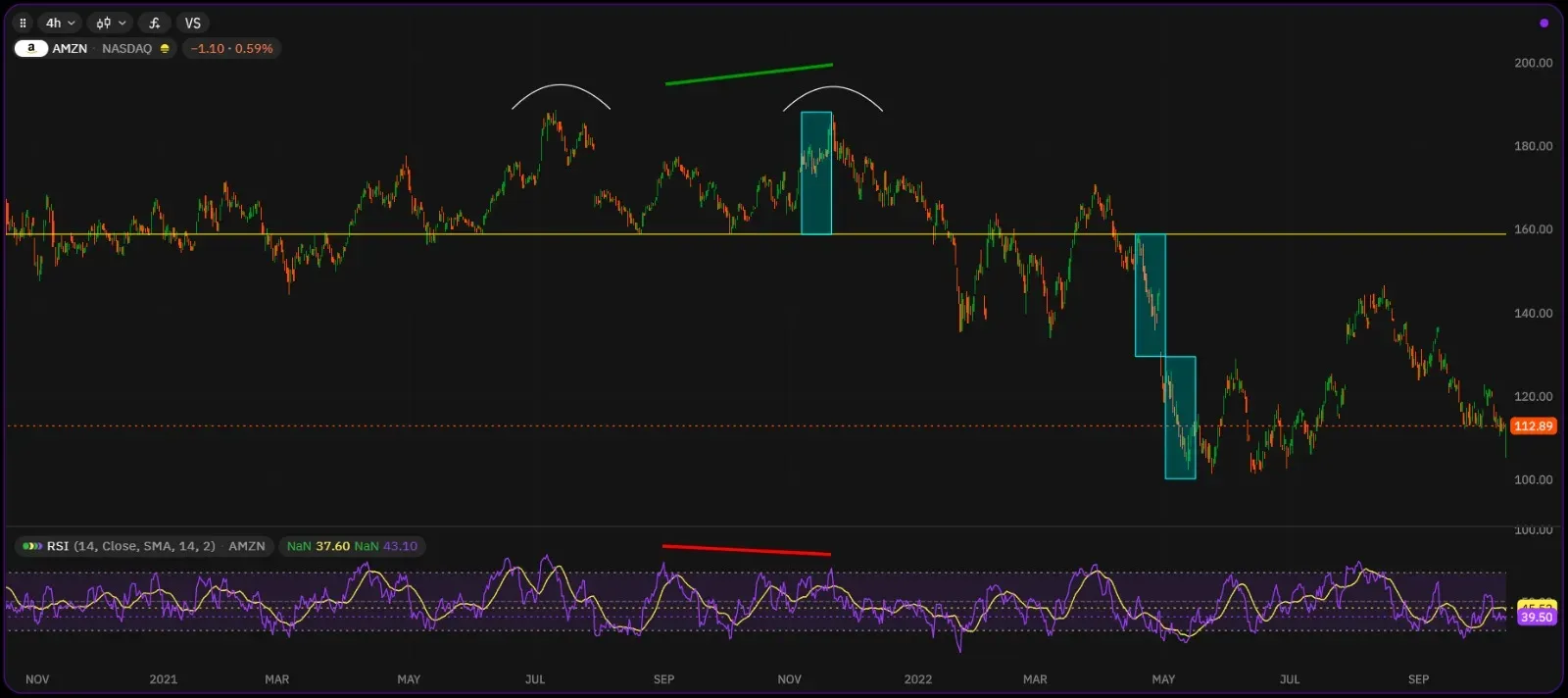
Task: Click the NASDAQ exchange label
Action: (x=126, y=49)
